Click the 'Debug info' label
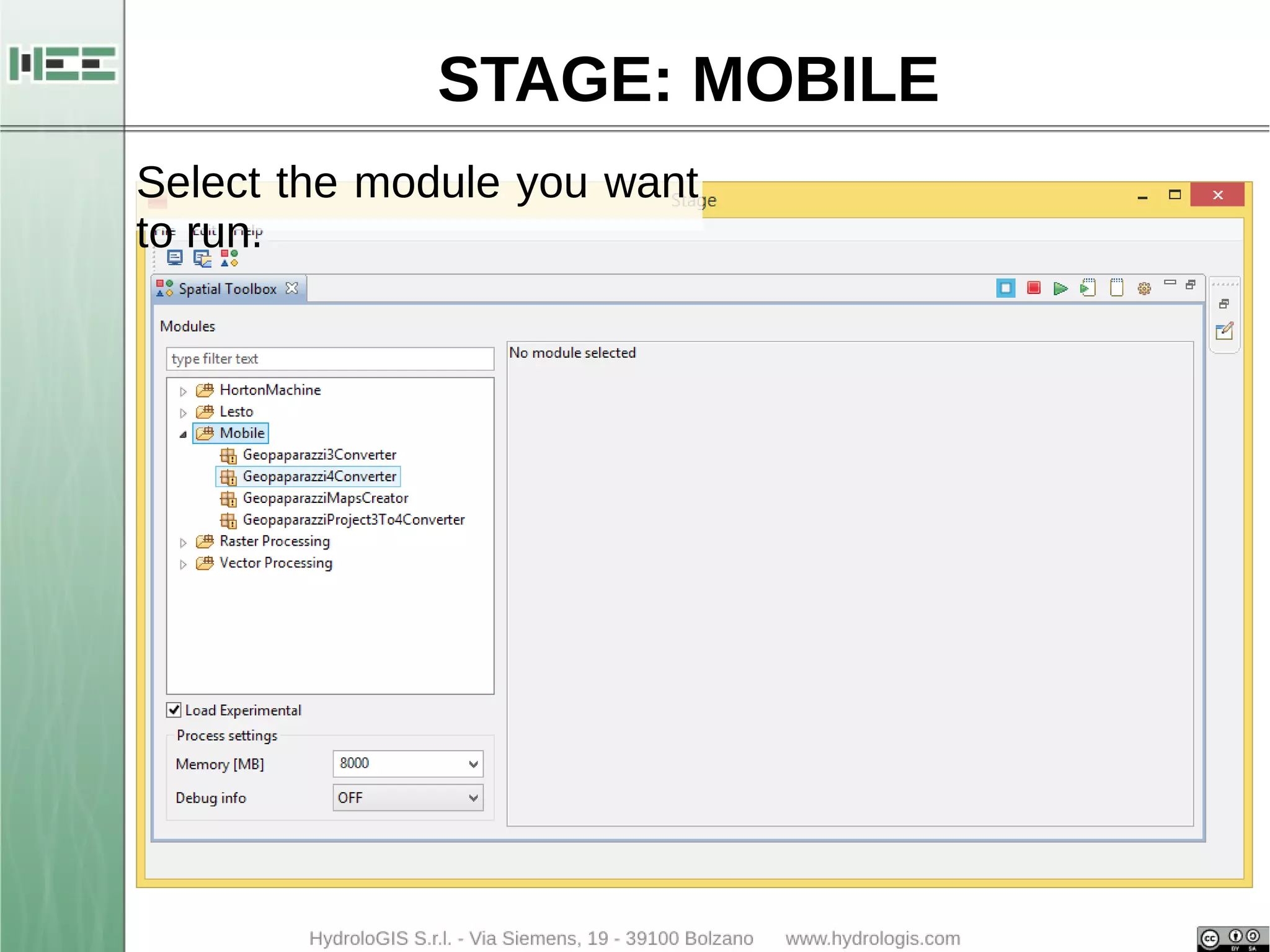The width and height of the screenshot is (1270, 952). point(211,798)
